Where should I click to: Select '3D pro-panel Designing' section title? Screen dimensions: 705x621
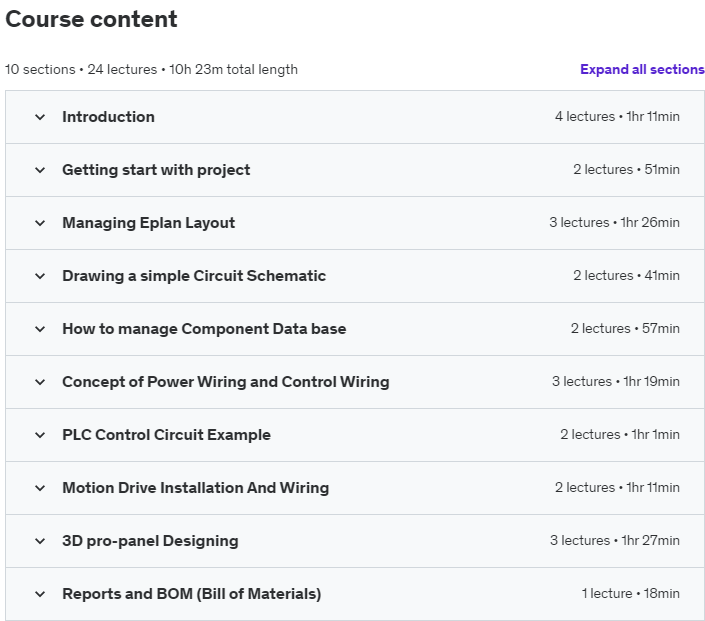tap(150, 541)
